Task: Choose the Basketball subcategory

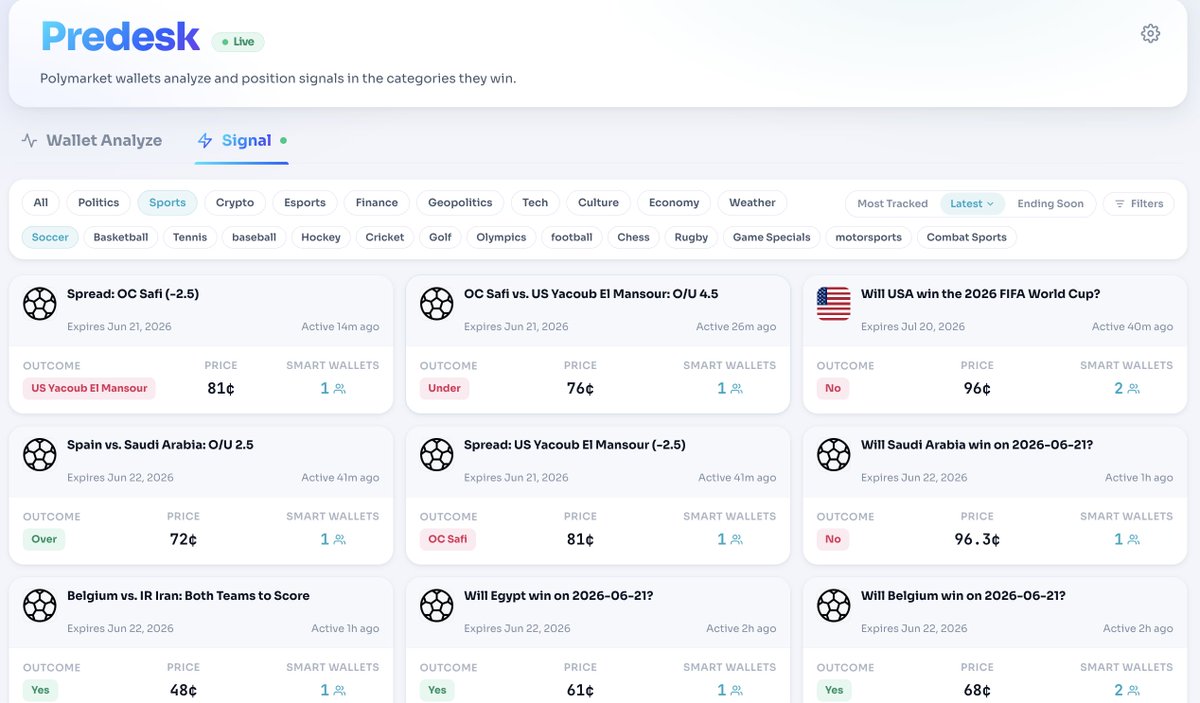Action: click(121, 238)
